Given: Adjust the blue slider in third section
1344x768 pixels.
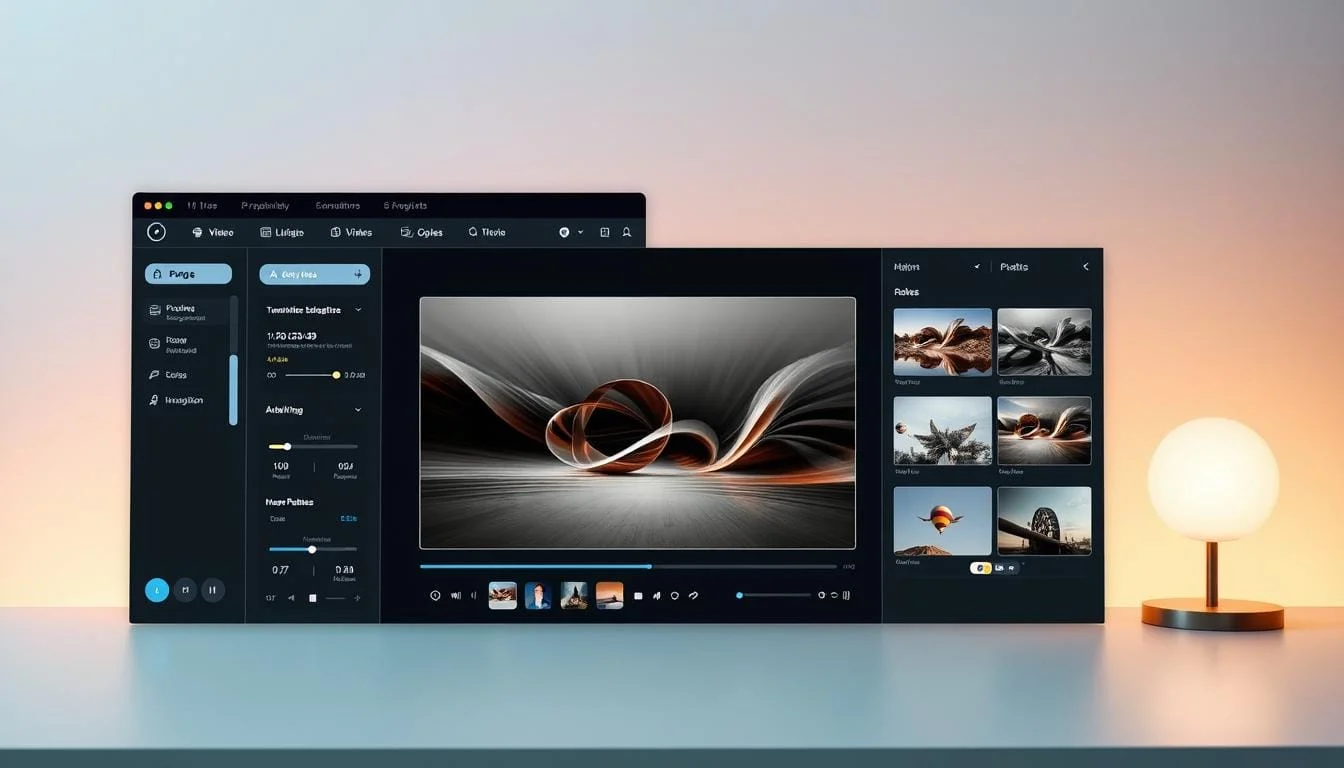Looking at the screenshot, I should 313,549.
